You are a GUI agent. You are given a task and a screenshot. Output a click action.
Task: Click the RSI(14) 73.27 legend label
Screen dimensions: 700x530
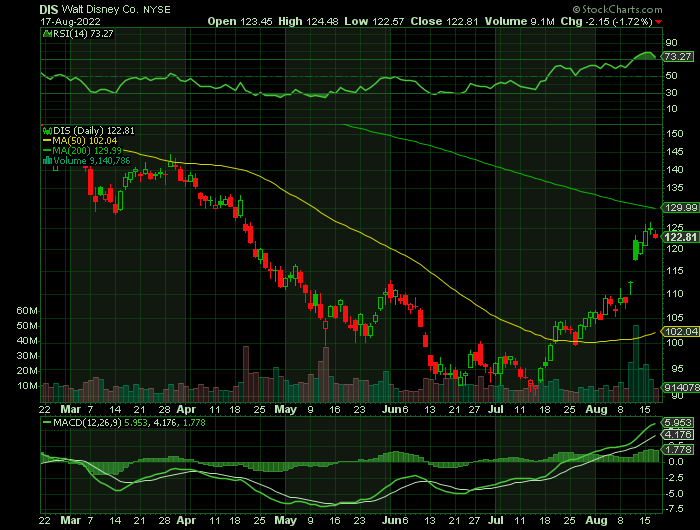tap(73, 33)
